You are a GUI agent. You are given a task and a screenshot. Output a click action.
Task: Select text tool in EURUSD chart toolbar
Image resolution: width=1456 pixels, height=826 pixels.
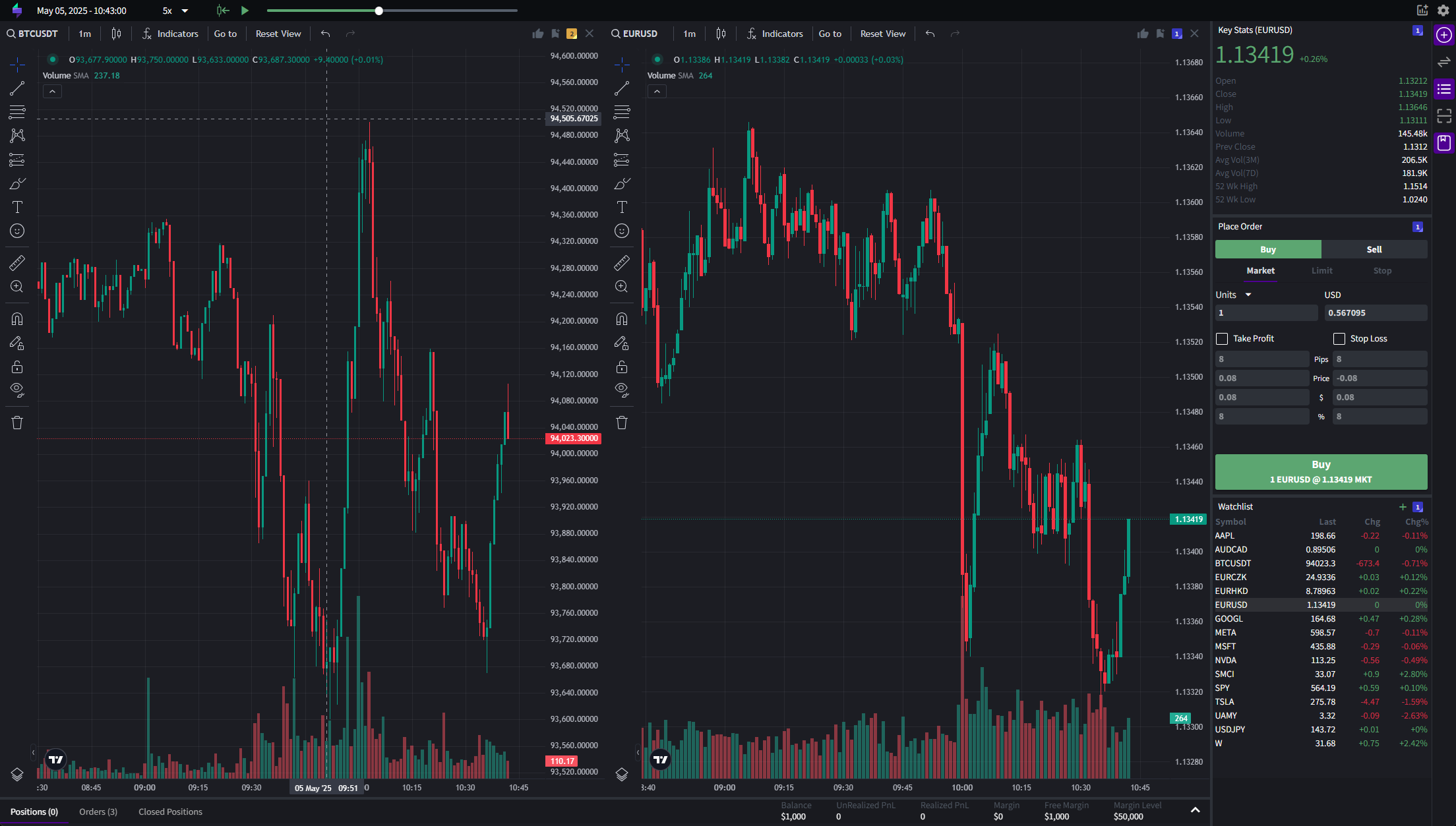pyautogui.click(x=622, y=207)
